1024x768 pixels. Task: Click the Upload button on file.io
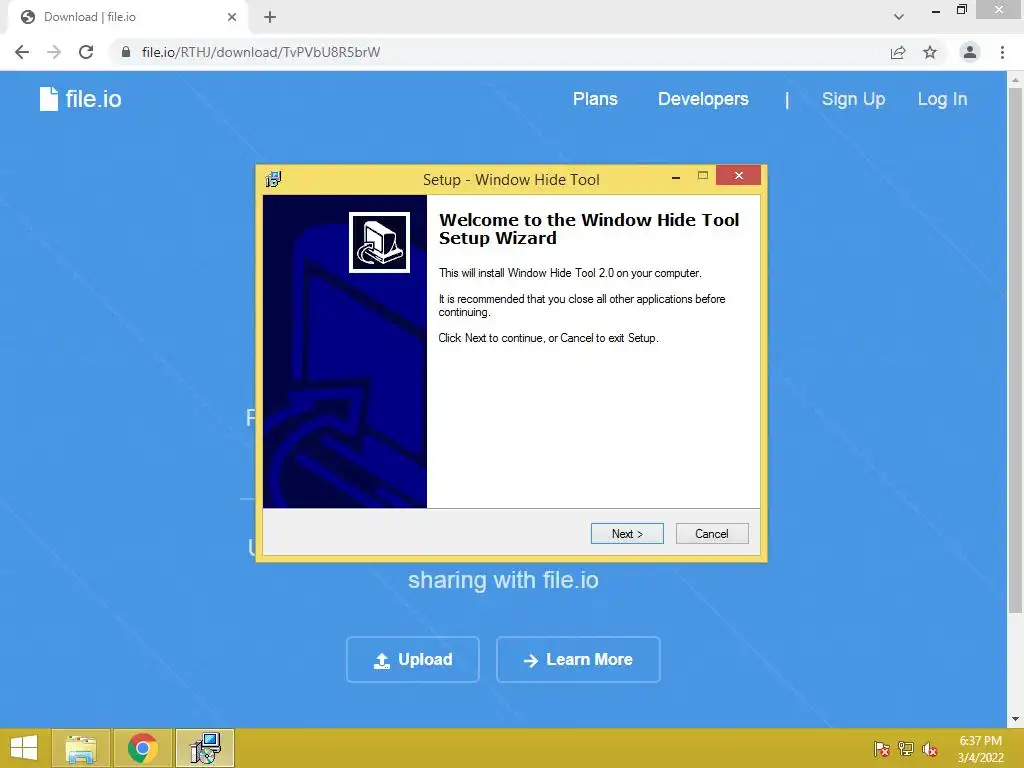pos(413,660)
